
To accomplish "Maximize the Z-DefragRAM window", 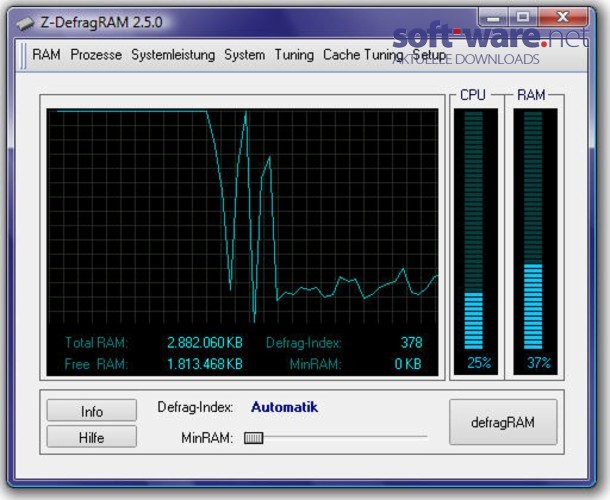I will tap(523, 17).
